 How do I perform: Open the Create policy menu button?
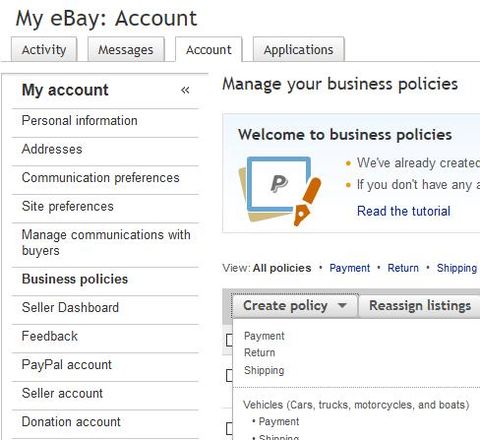click(295, 306)
